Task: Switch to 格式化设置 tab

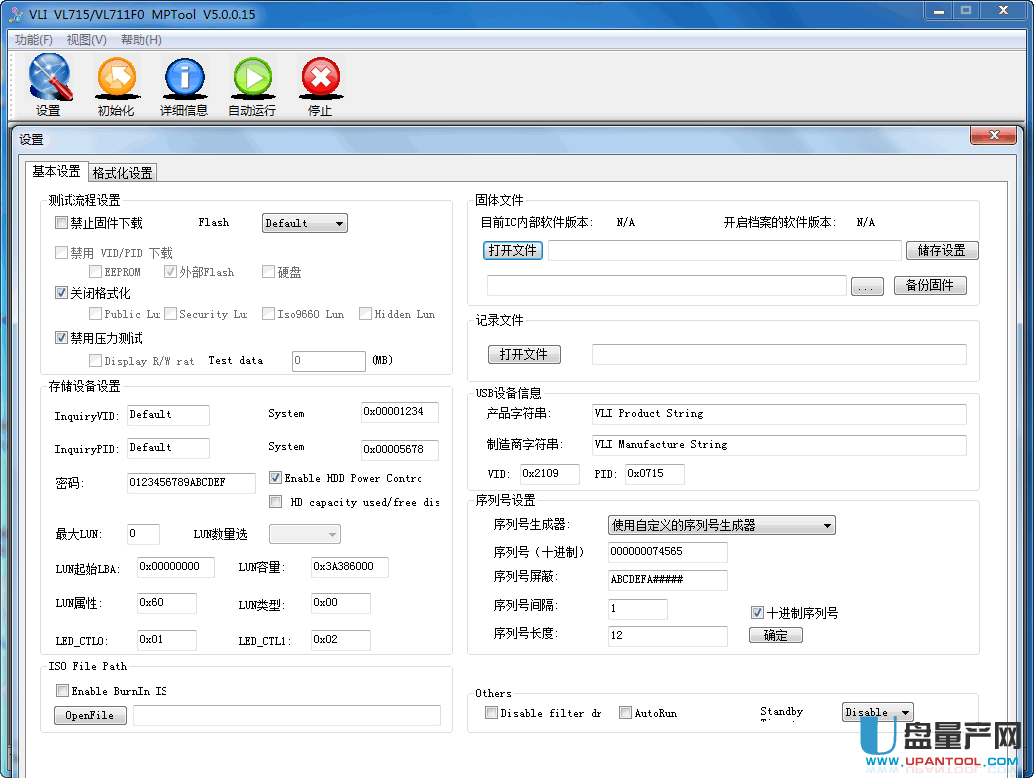Action: (123, 173)
